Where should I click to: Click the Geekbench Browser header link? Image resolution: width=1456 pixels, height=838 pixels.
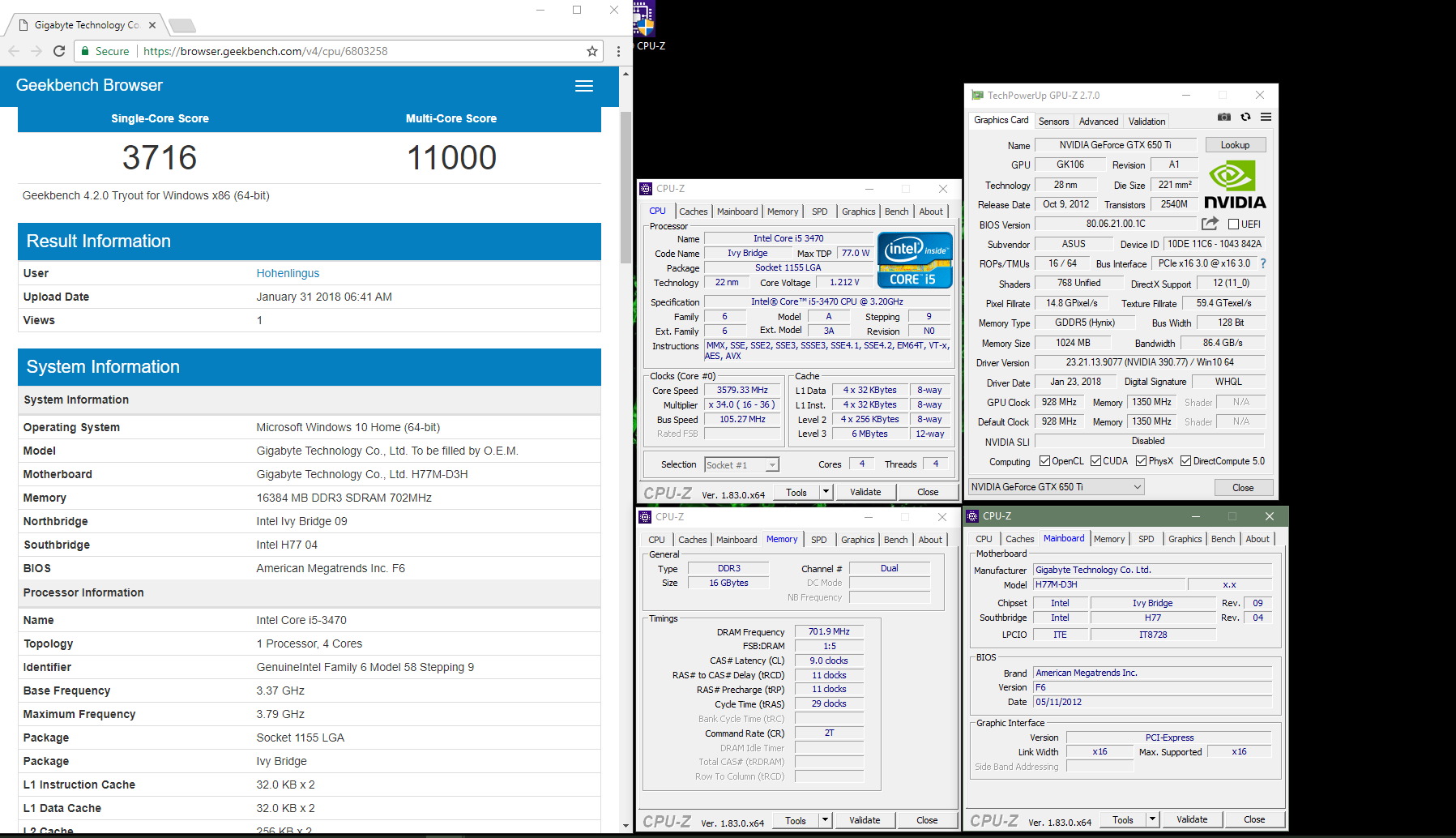[89, 85]
